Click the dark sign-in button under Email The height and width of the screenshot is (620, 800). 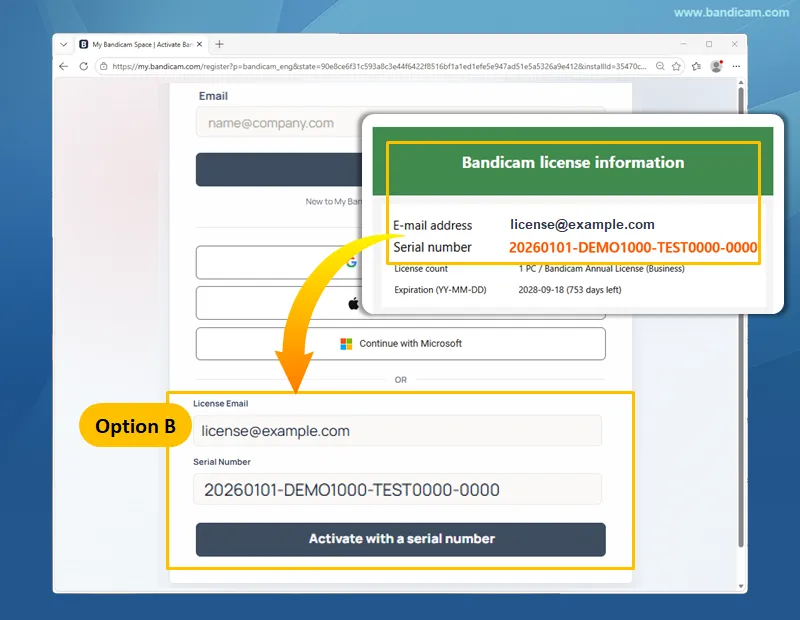[x=279, y=169]
